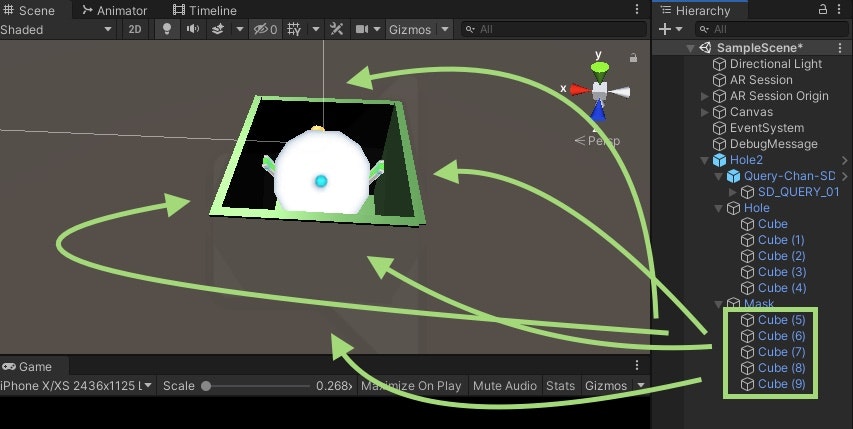The width and height of the screenshot is (853, 429).
Task: Toggle Stats in Game view
Action: coord(560,386)
